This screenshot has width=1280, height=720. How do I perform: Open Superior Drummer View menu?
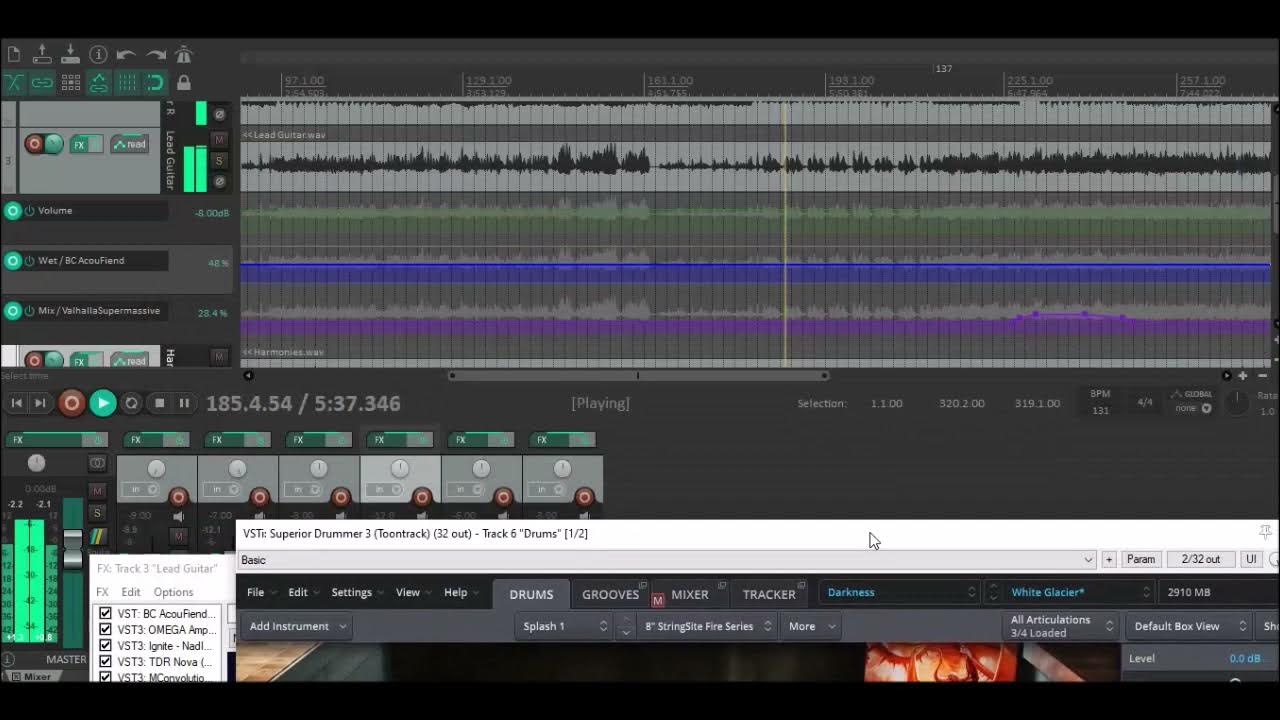click(413, 592)
